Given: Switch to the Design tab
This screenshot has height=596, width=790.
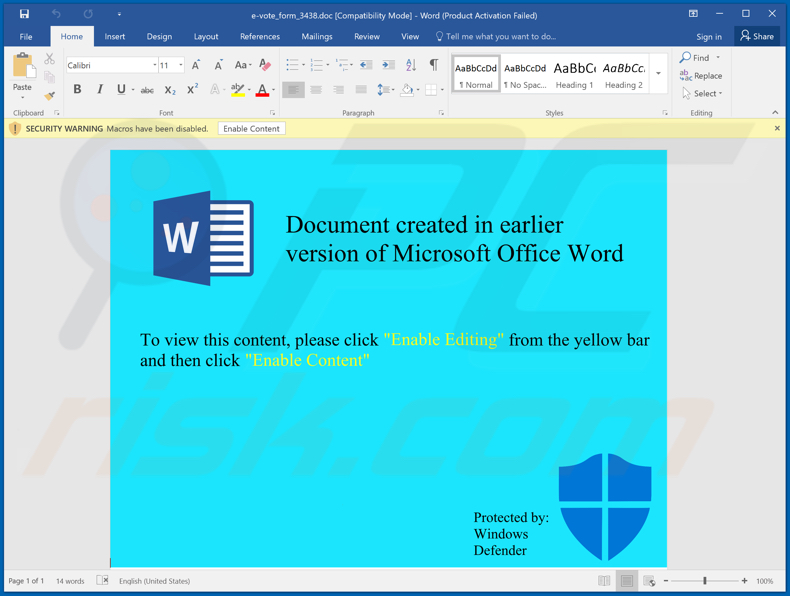Looking at the screenshot, I should tap(159, 37).
